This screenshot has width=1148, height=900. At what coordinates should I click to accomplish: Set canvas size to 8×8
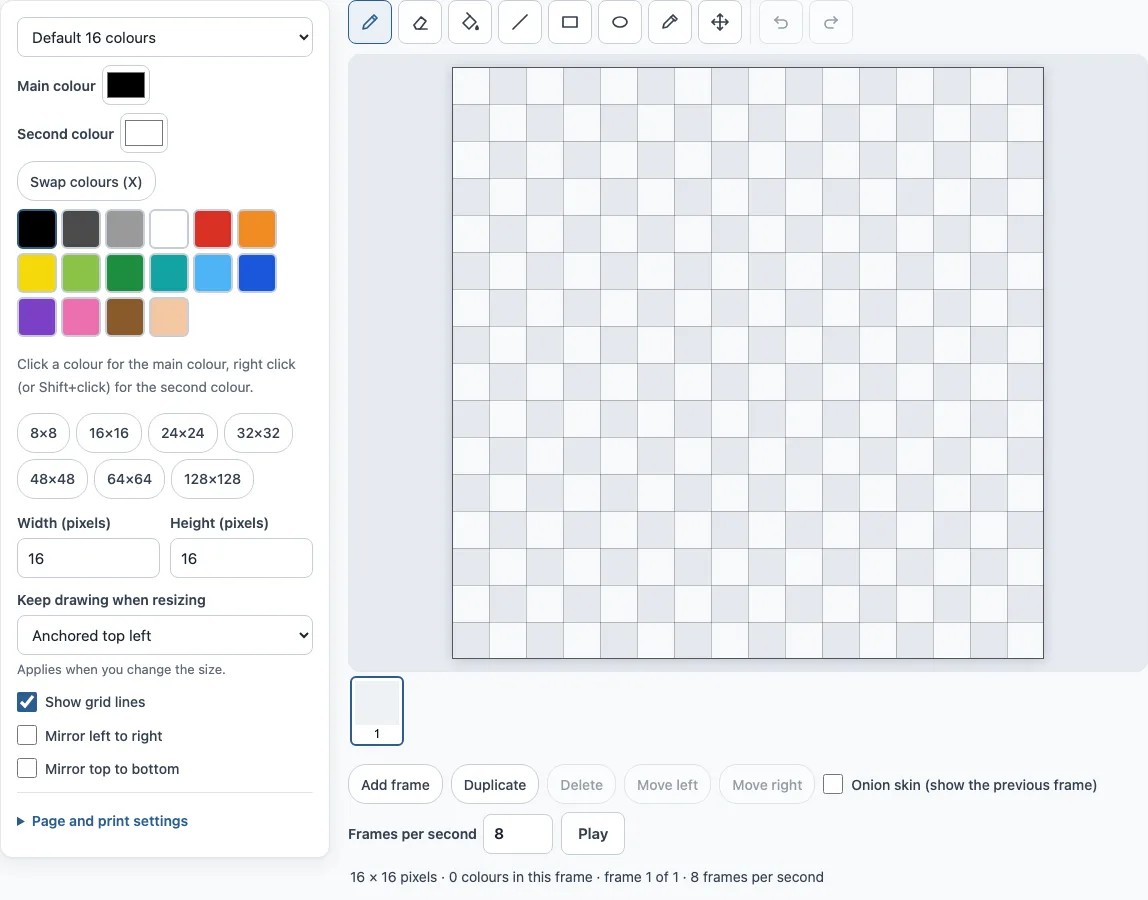pos(43,433)
